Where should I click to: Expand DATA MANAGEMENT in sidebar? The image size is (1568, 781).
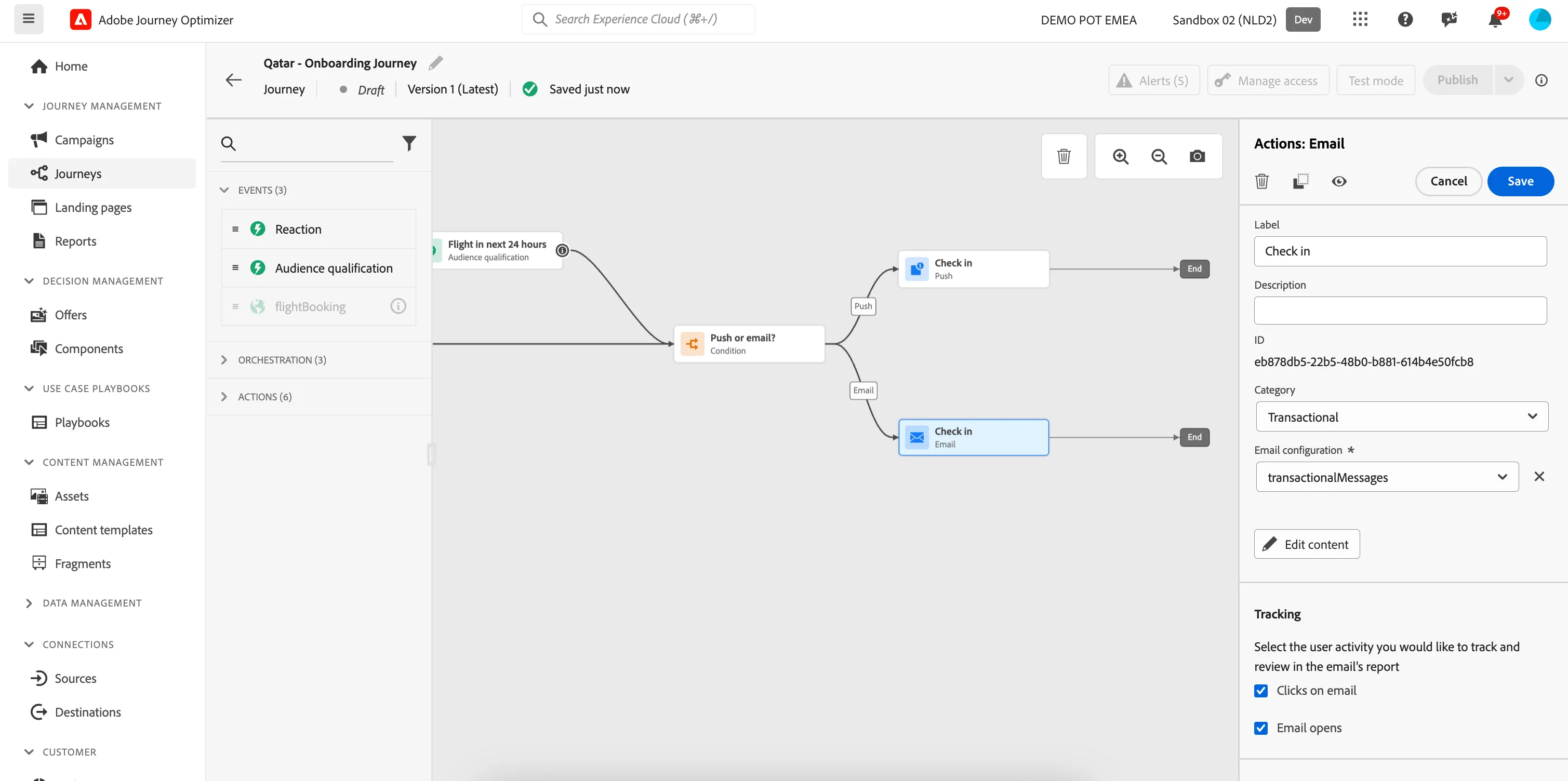coord(91,603)
